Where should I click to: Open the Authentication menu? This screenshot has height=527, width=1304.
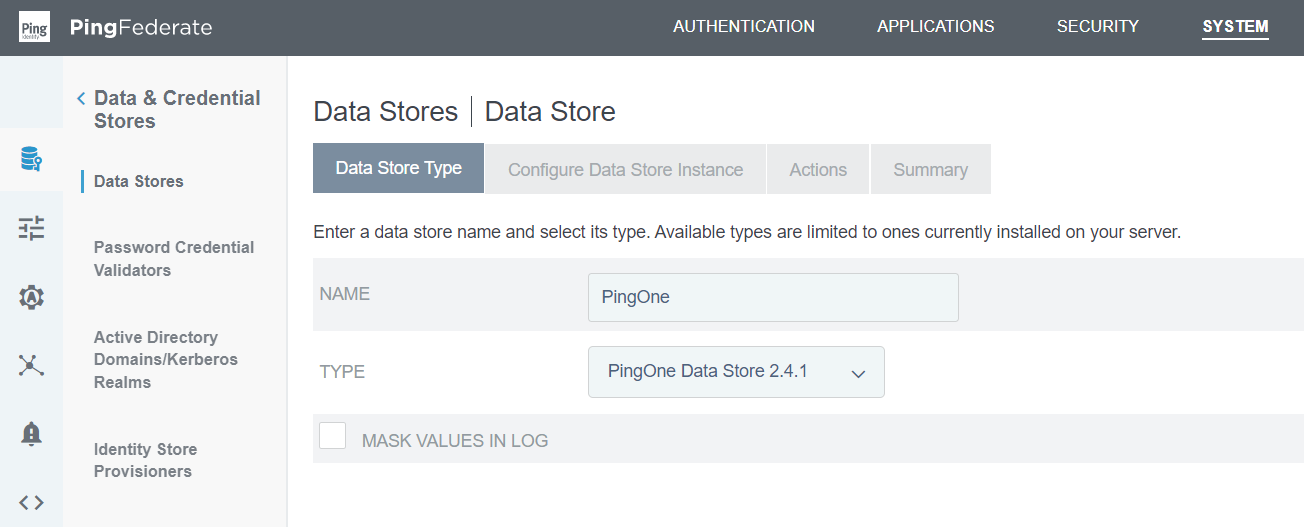743,27
